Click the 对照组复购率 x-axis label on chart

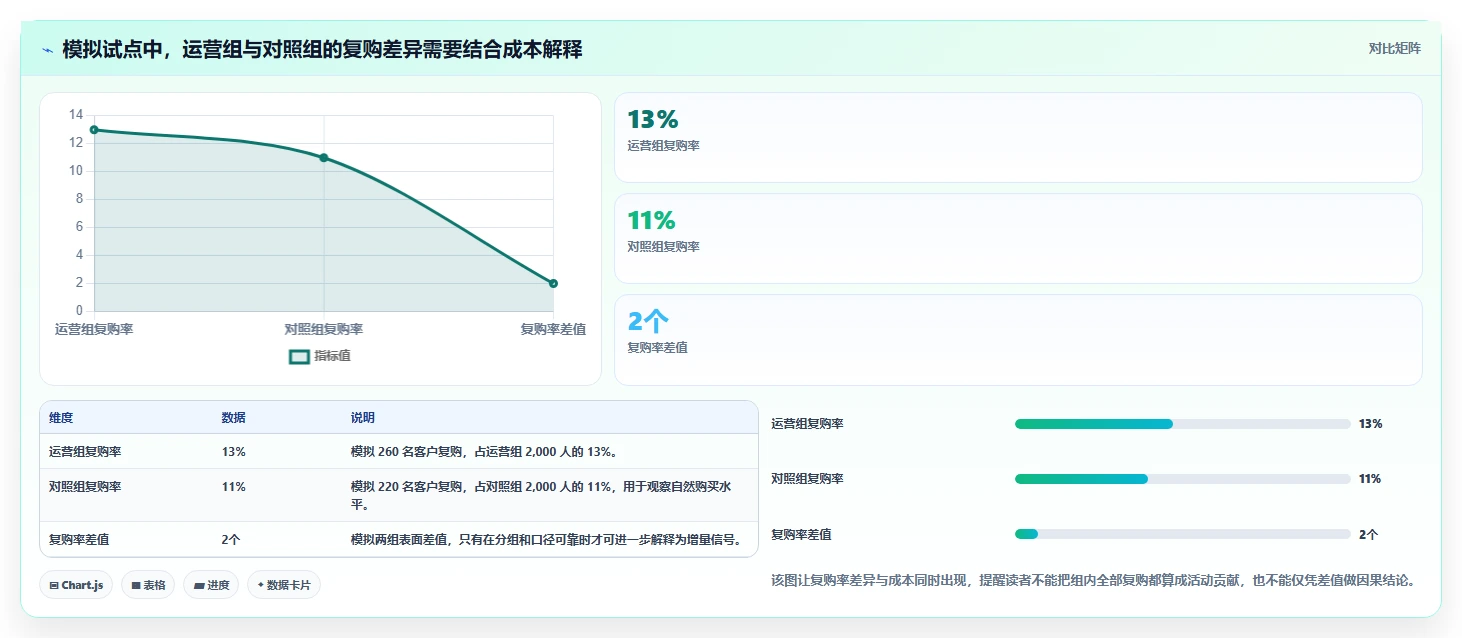(324, 329)
